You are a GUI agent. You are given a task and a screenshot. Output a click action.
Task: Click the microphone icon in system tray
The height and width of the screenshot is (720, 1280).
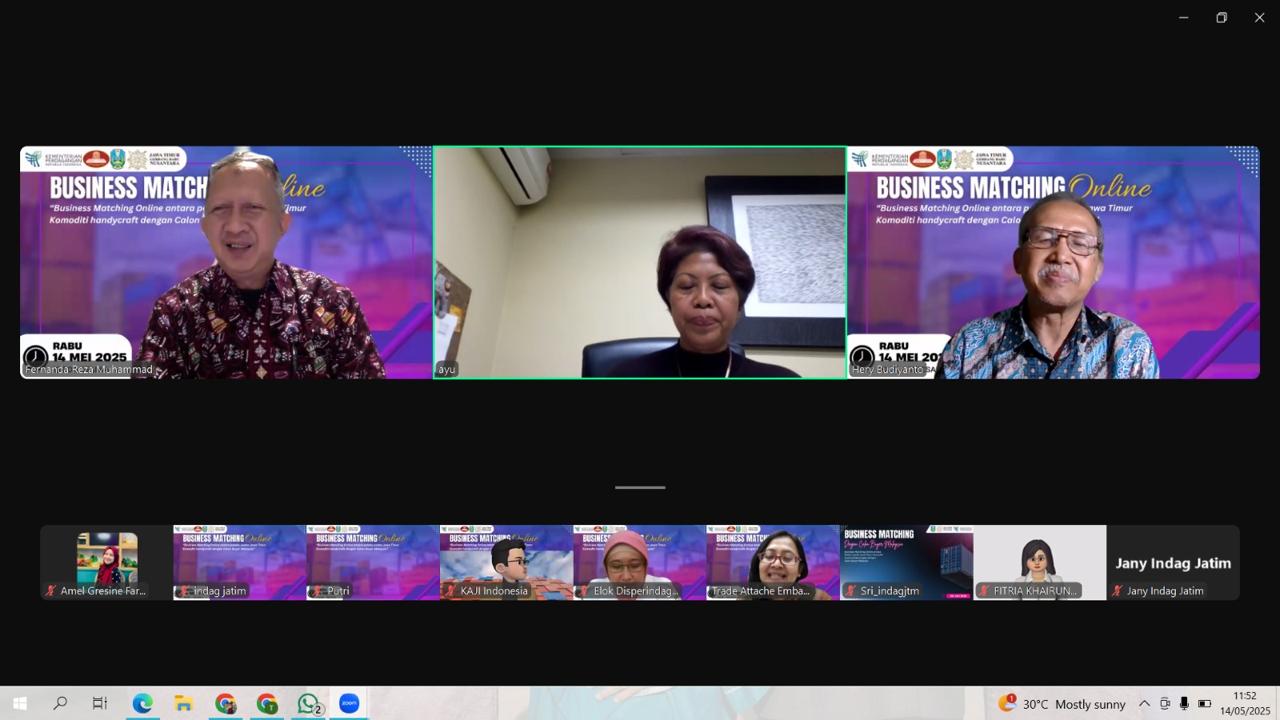click(1184, 703)
